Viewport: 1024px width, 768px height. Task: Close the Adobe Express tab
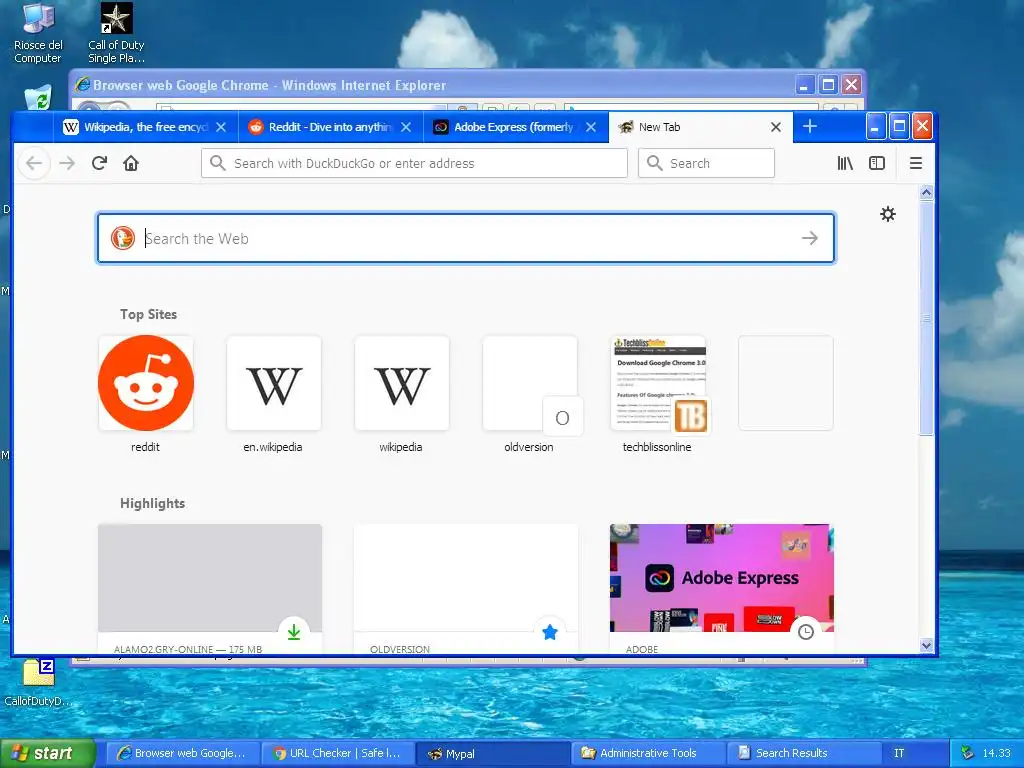(591, 127)
